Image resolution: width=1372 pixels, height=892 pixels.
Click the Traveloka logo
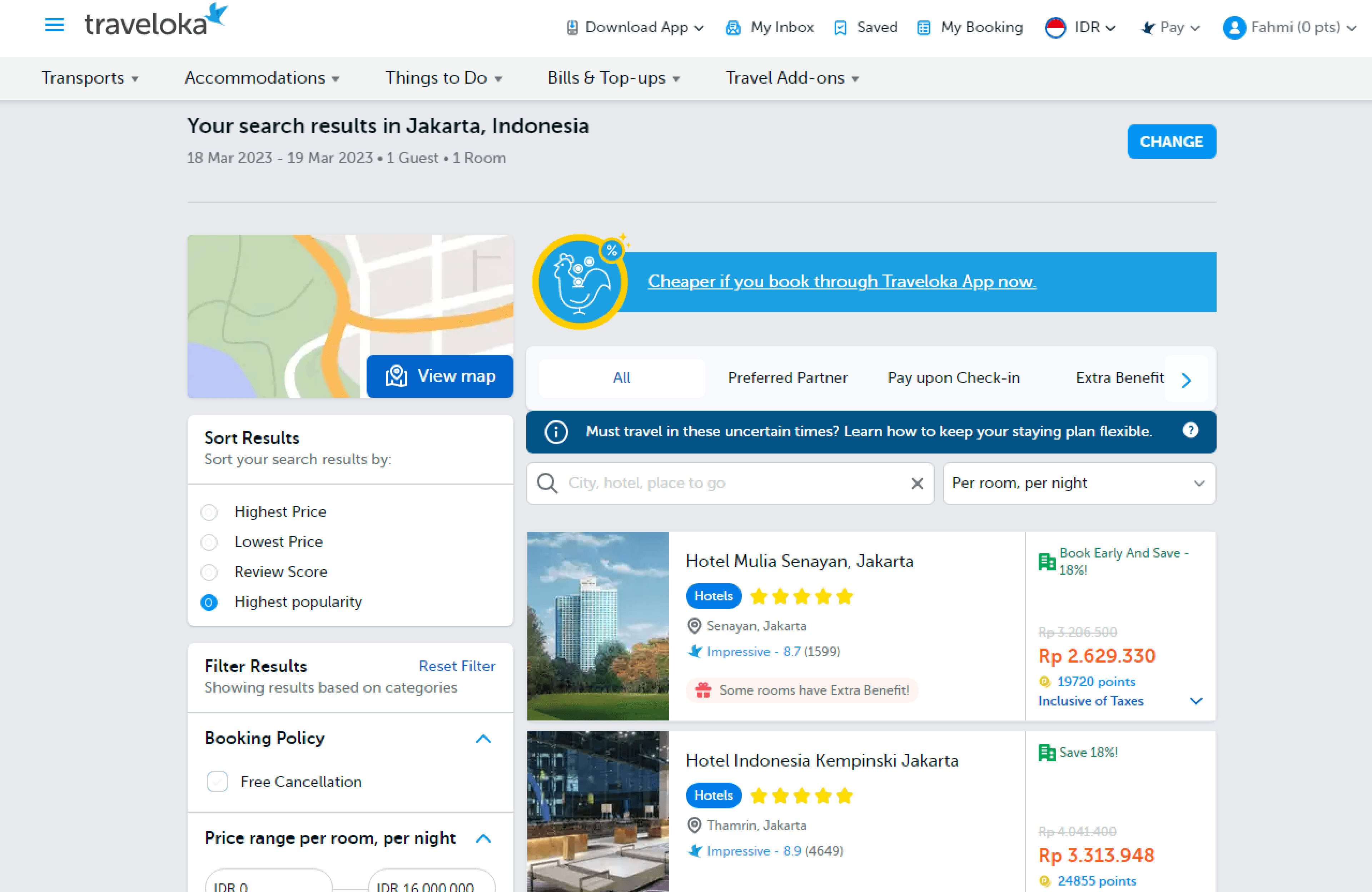(156, 20)
